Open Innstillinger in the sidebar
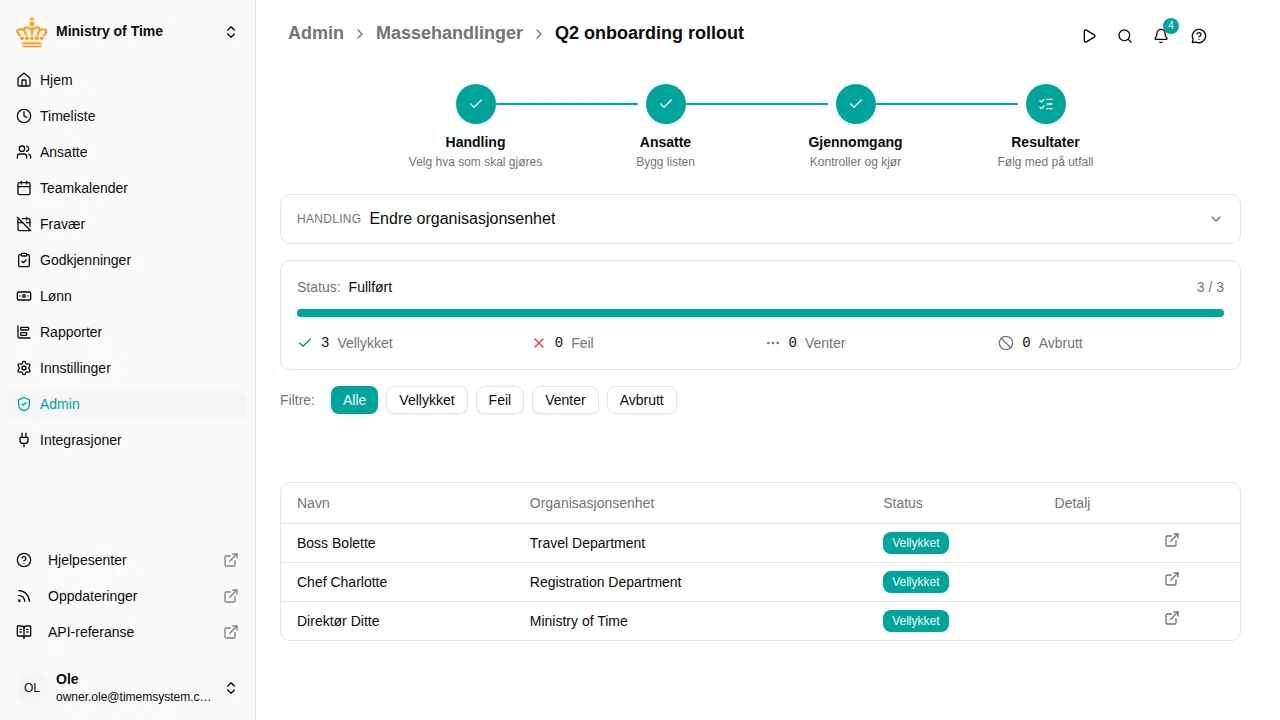 [127, 368]
